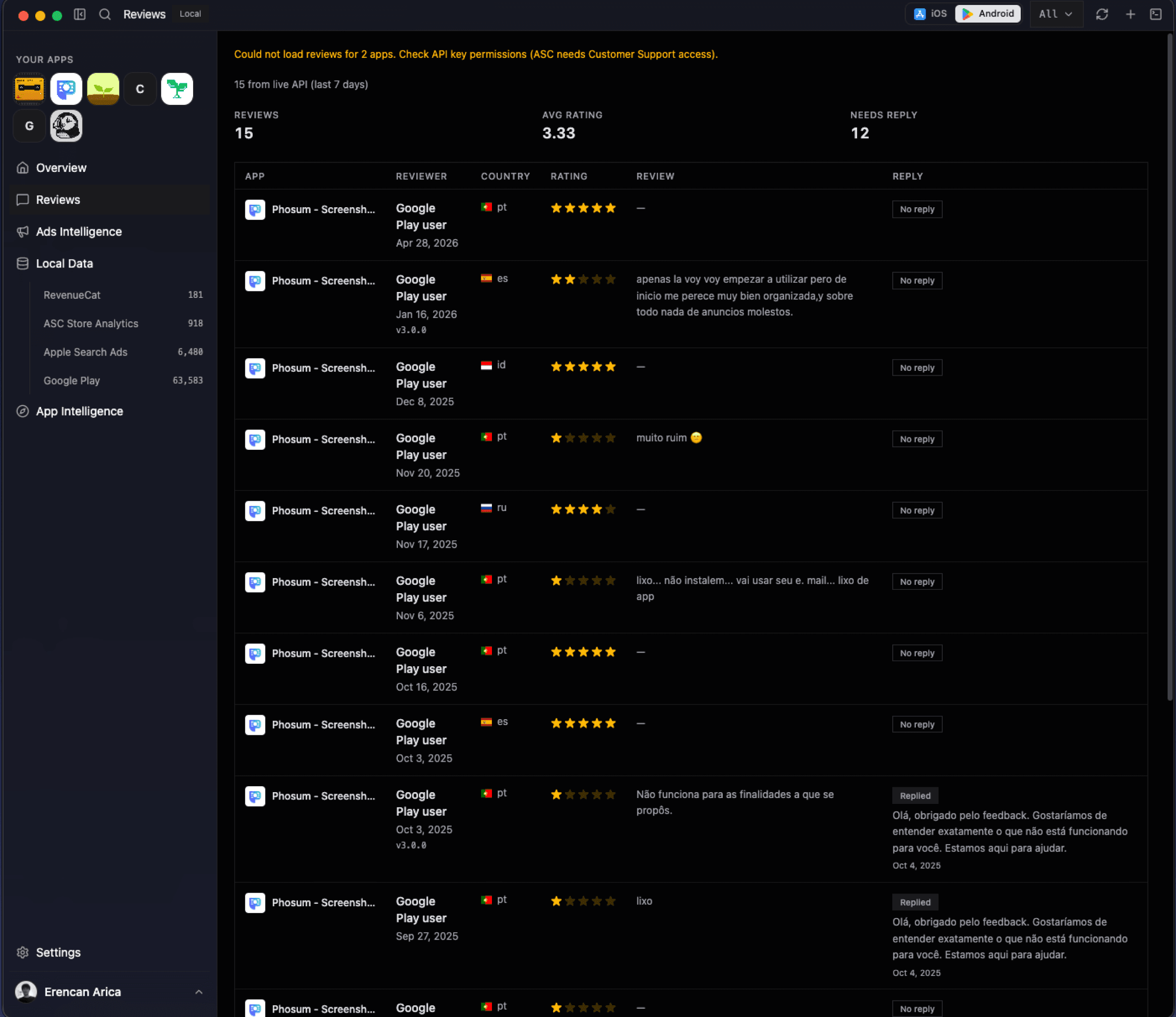Click the REVIEWER column header
Viewport: 1176px width, 1017px height.
tap(421, 176)
